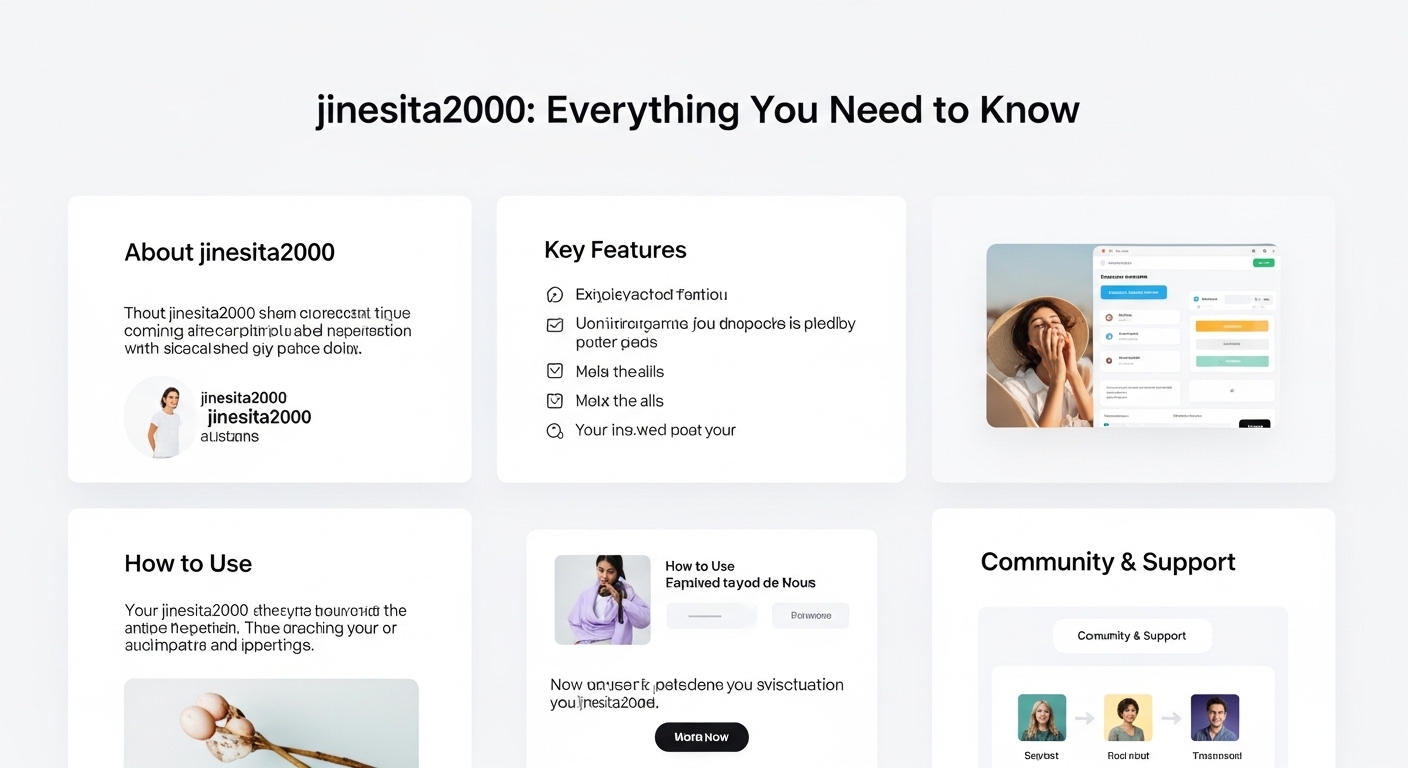Screen dimensions: 1408x768
Task: Click the progress line in the How to Use card
Action: (706, 615)
